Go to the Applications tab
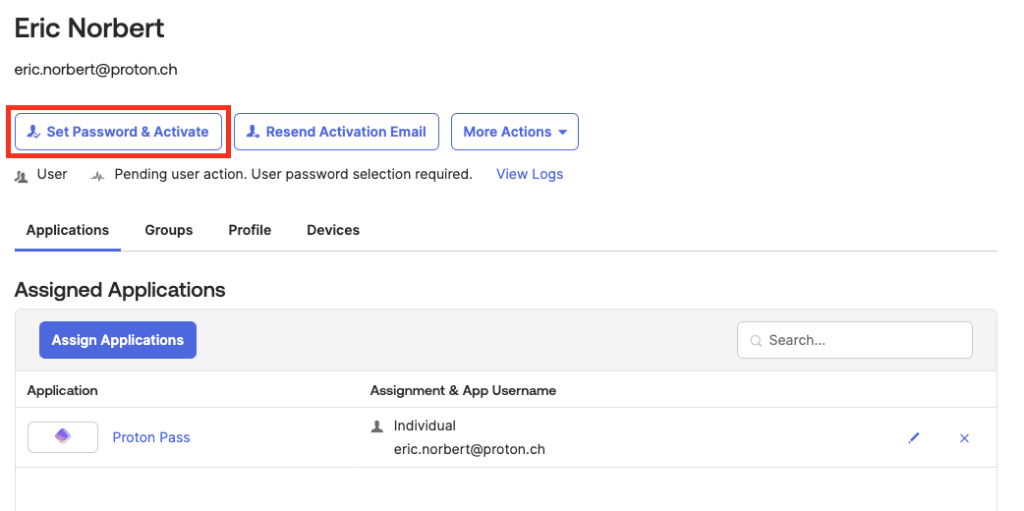 click(67, 230)
